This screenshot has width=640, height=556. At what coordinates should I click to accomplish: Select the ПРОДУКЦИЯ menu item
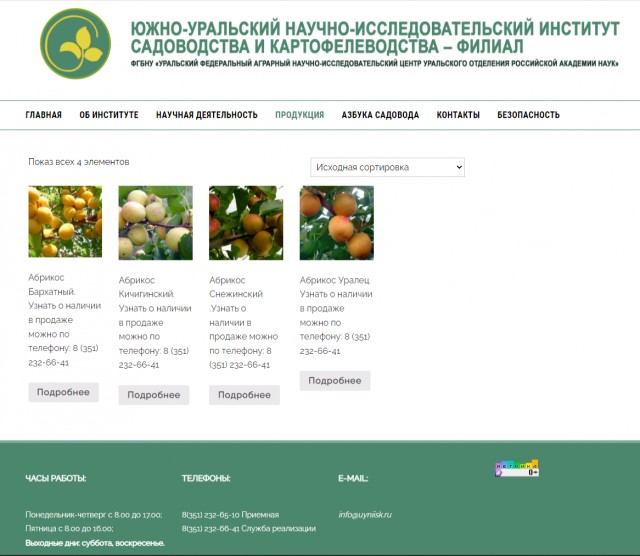(x=300, y=115)
